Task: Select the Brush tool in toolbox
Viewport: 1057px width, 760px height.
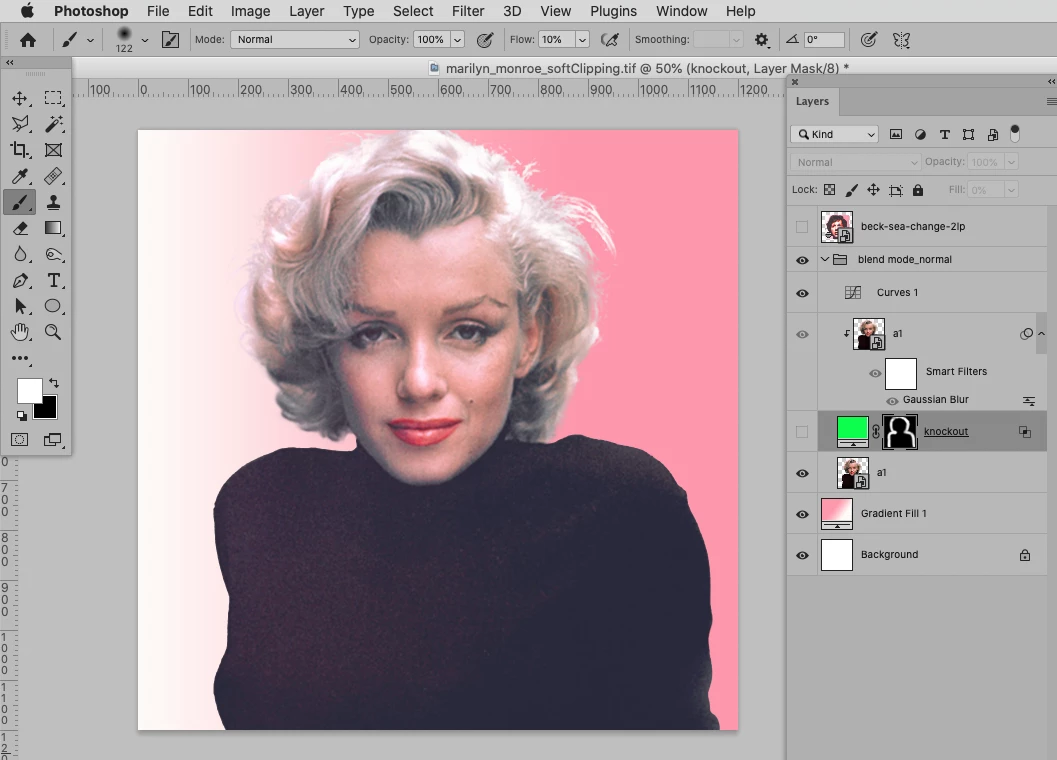Action: pos(20,202)
